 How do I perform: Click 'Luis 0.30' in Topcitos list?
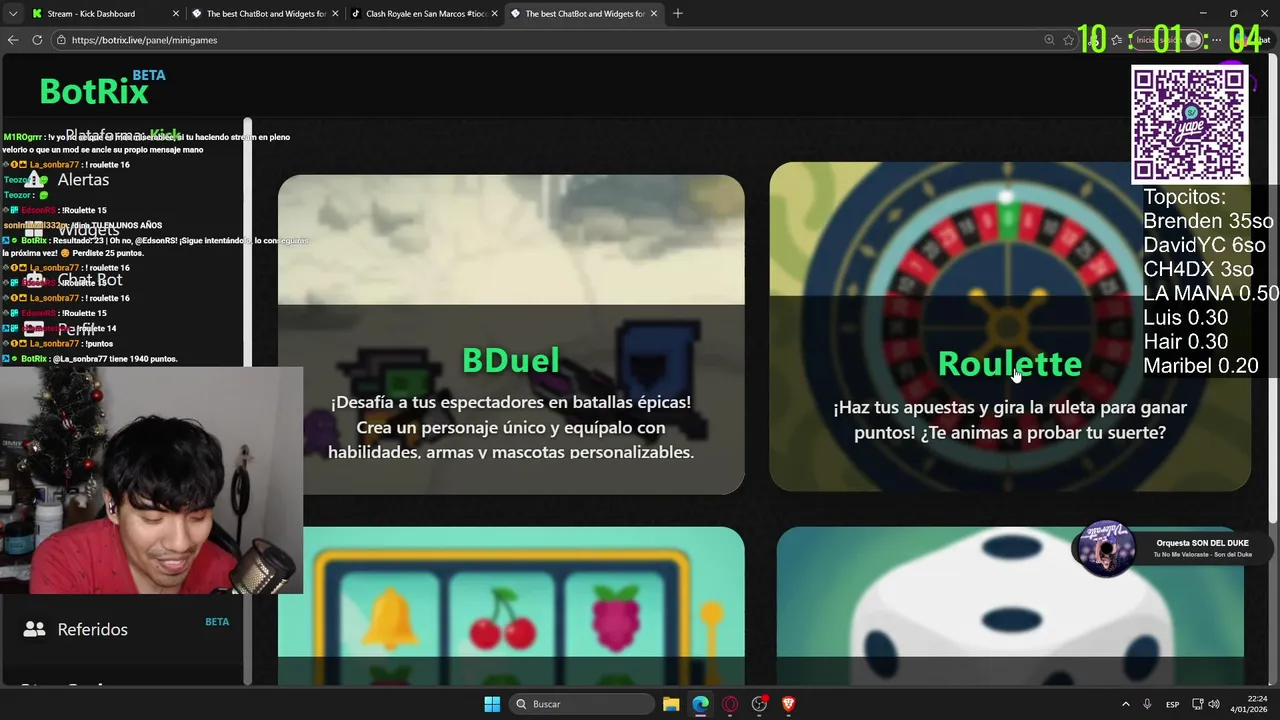1185,317
